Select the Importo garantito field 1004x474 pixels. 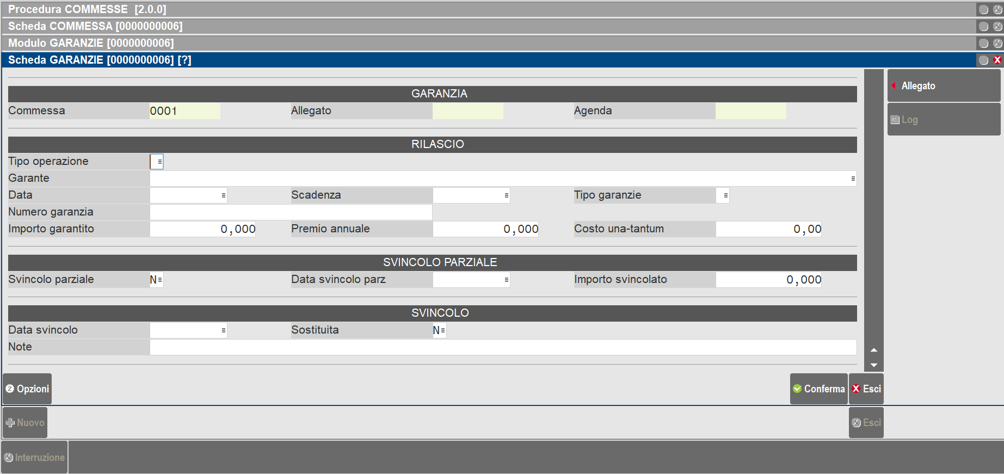(x=203, y=229)
